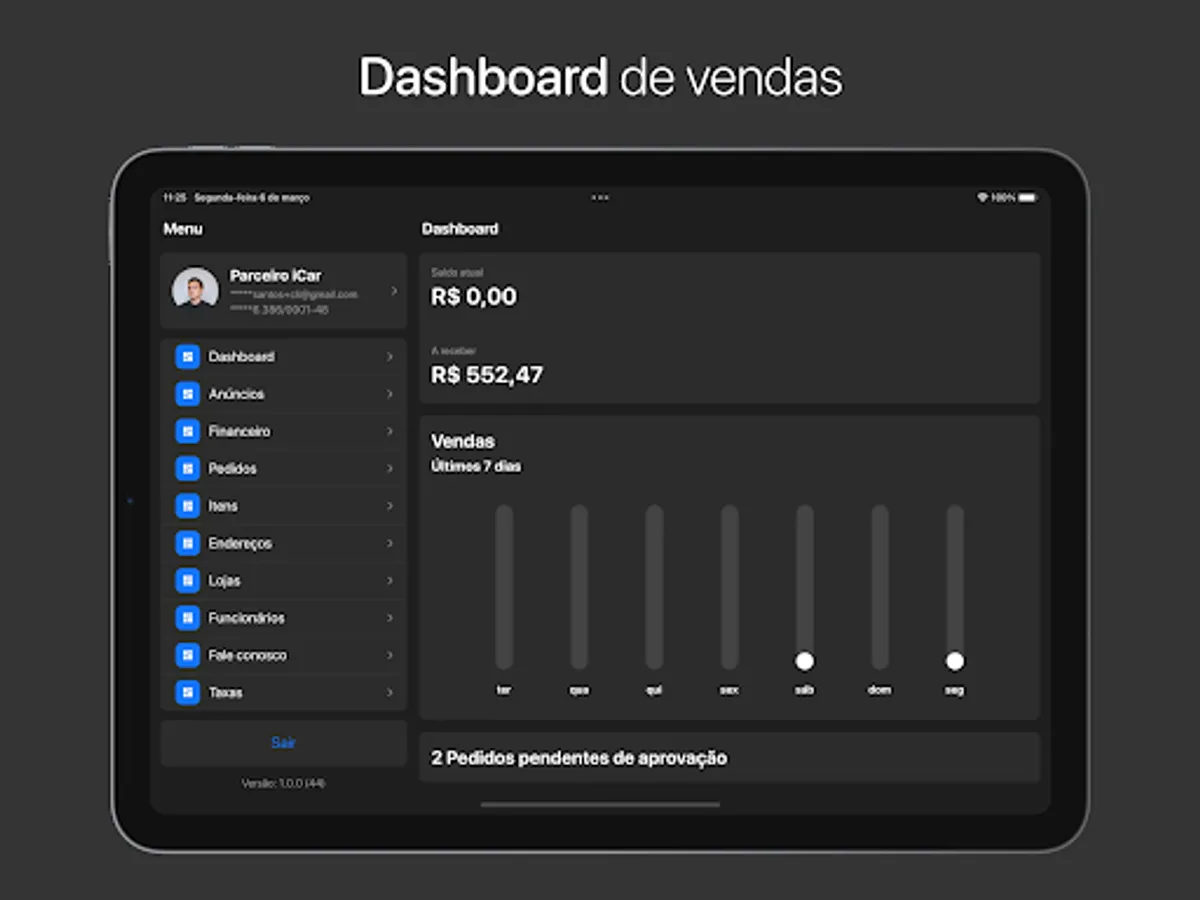The width and height of the screenshot is (1200, 900).
Task: Select the Pedidos menu icon
Action: coord(188,468)
